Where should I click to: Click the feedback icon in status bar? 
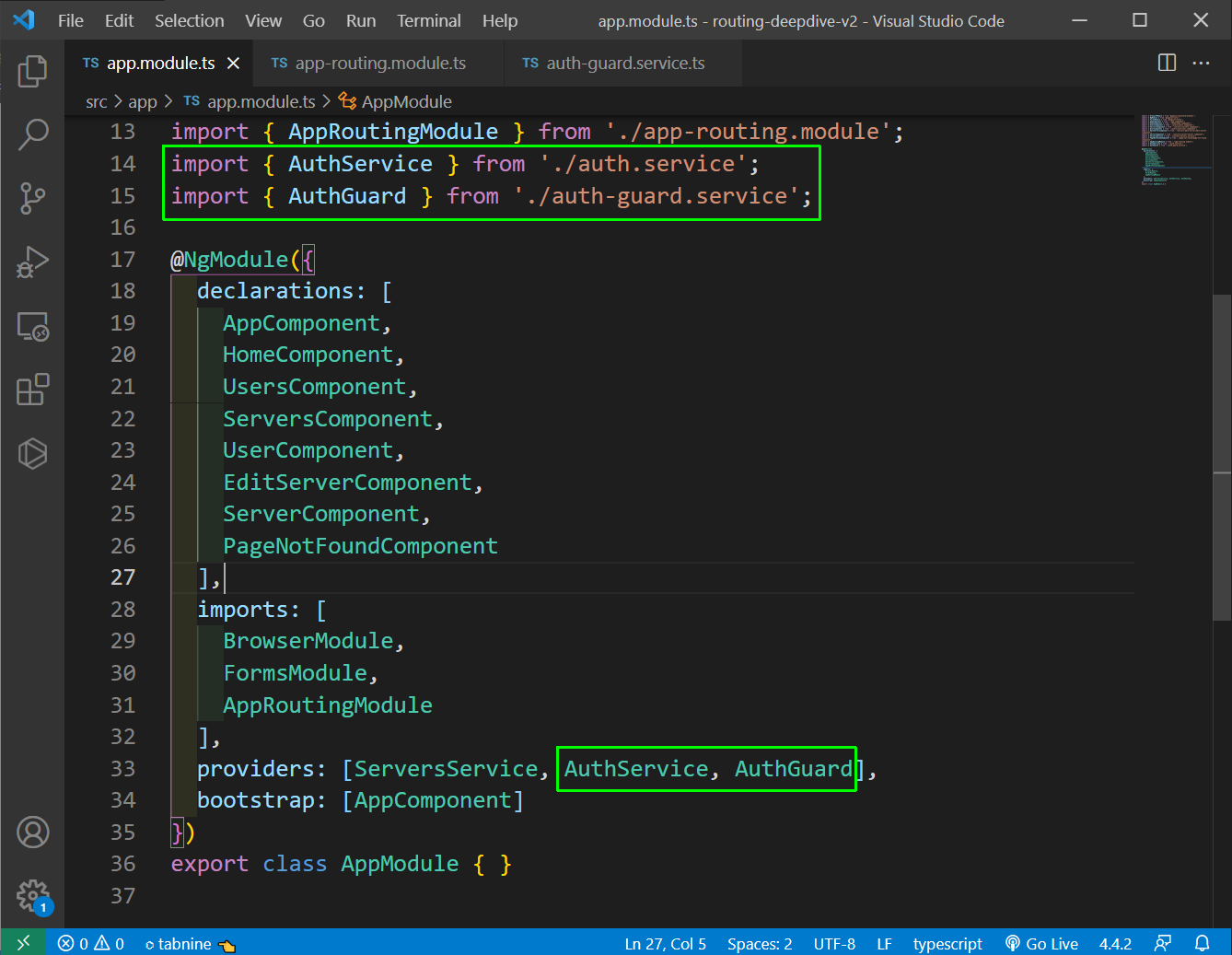1163,944
